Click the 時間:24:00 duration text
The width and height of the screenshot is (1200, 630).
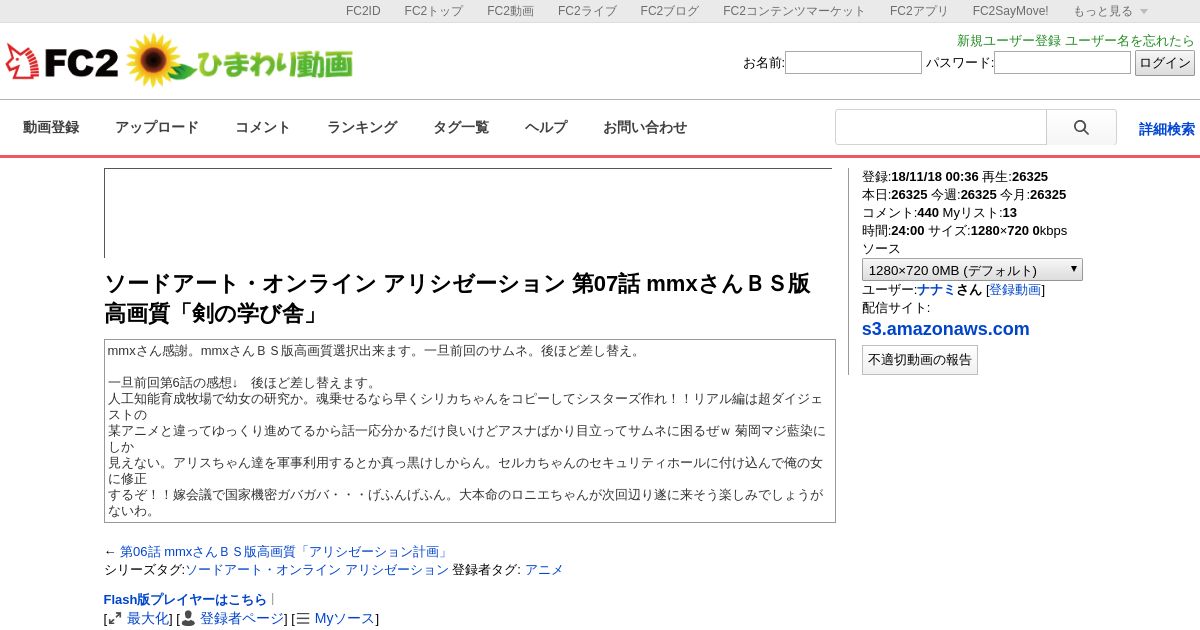coord(893,231)
